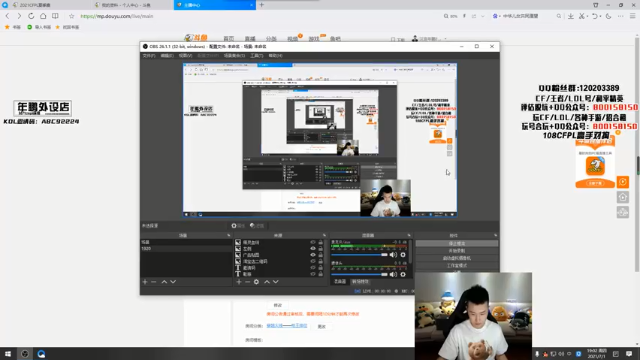640x360 pixels.
Task: Mute the first audio mixer channel
Action: 393,255
